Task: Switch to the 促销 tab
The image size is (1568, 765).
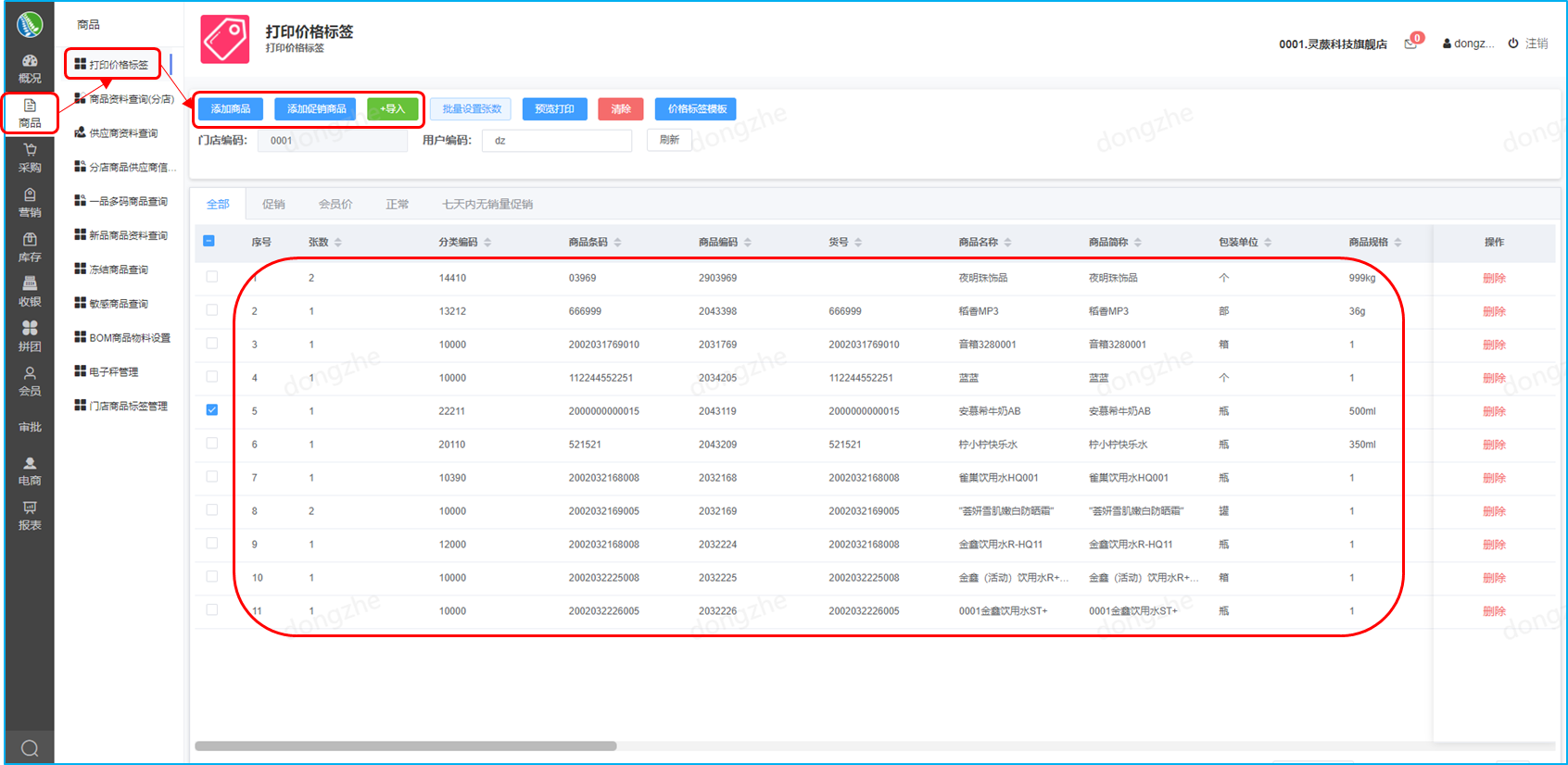Action: point(273,204)
